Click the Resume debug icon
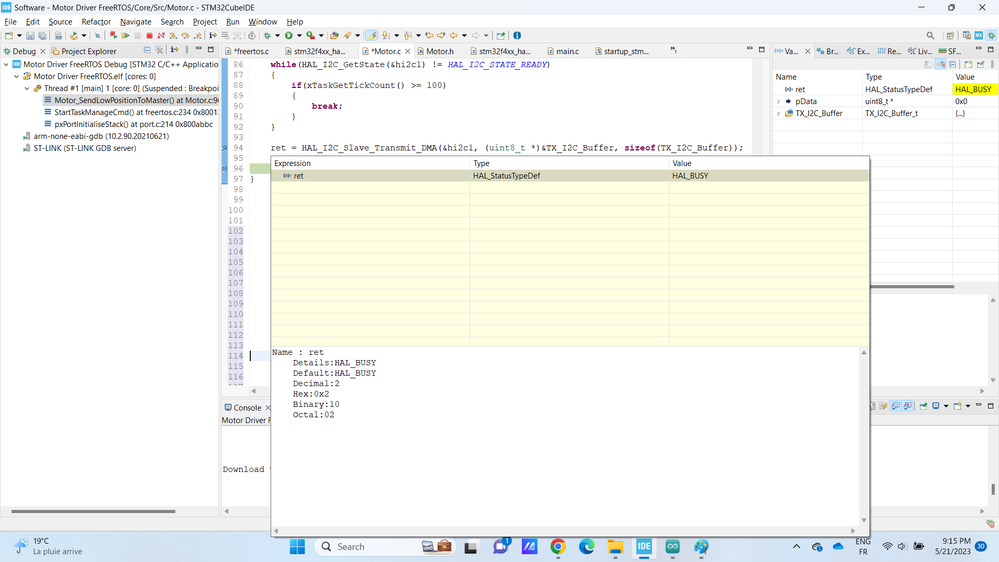This screenshot has height=562, width=999. click(125, 36)
